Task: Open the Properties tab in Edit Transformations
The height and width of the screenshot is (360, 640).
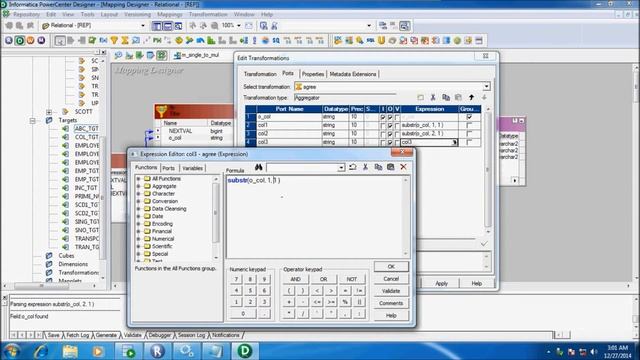Action: pyautogui.click(x=313, y=74)
